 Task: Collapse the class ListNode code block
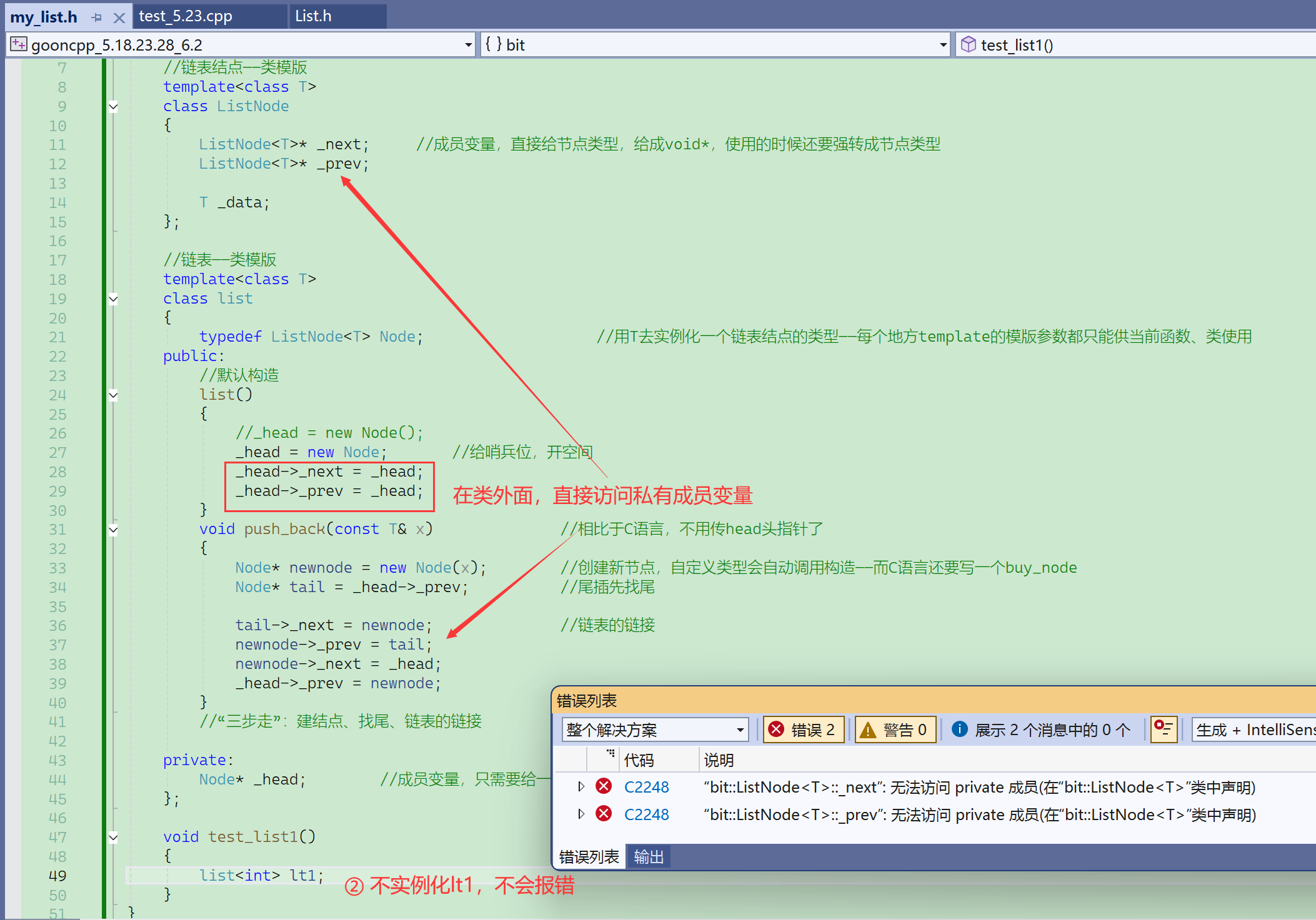pos(113,106)
